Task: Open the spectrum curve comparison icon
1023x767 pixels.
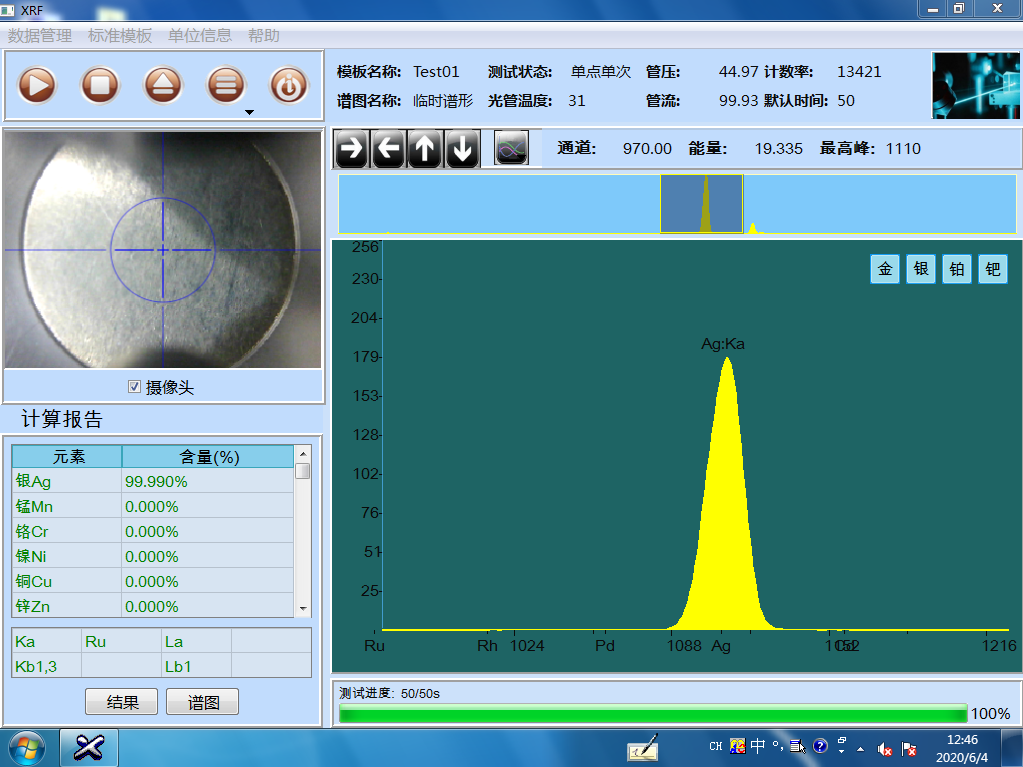Action: tap(511, 149)
